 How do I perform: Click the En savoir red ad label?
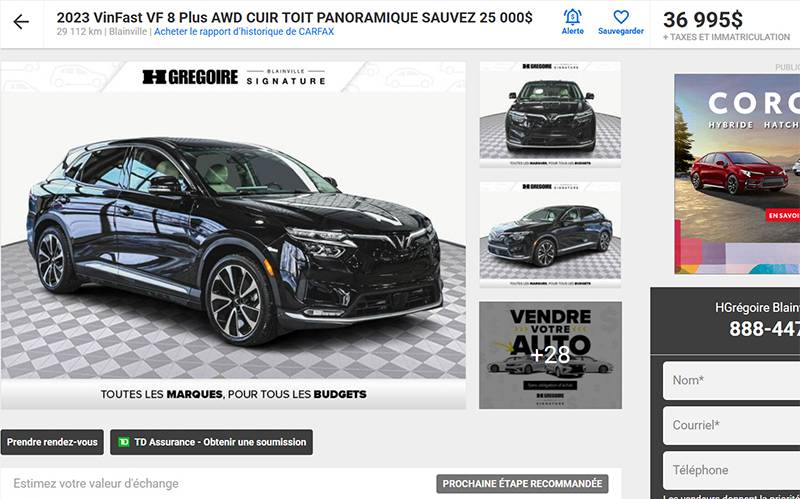[783, 215]
